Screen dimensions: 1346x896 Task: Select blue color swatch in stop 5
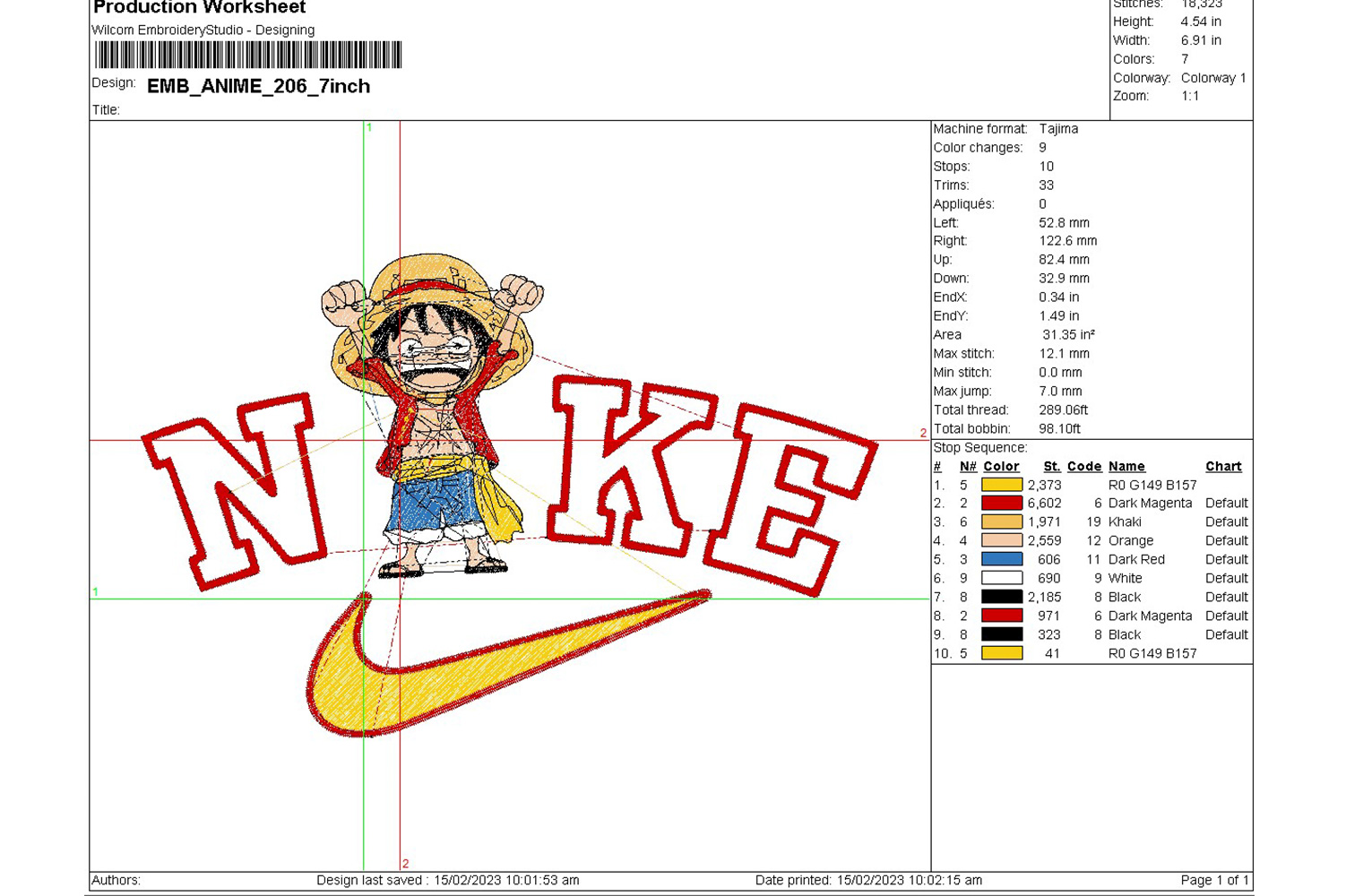(x=1001, y=560)
